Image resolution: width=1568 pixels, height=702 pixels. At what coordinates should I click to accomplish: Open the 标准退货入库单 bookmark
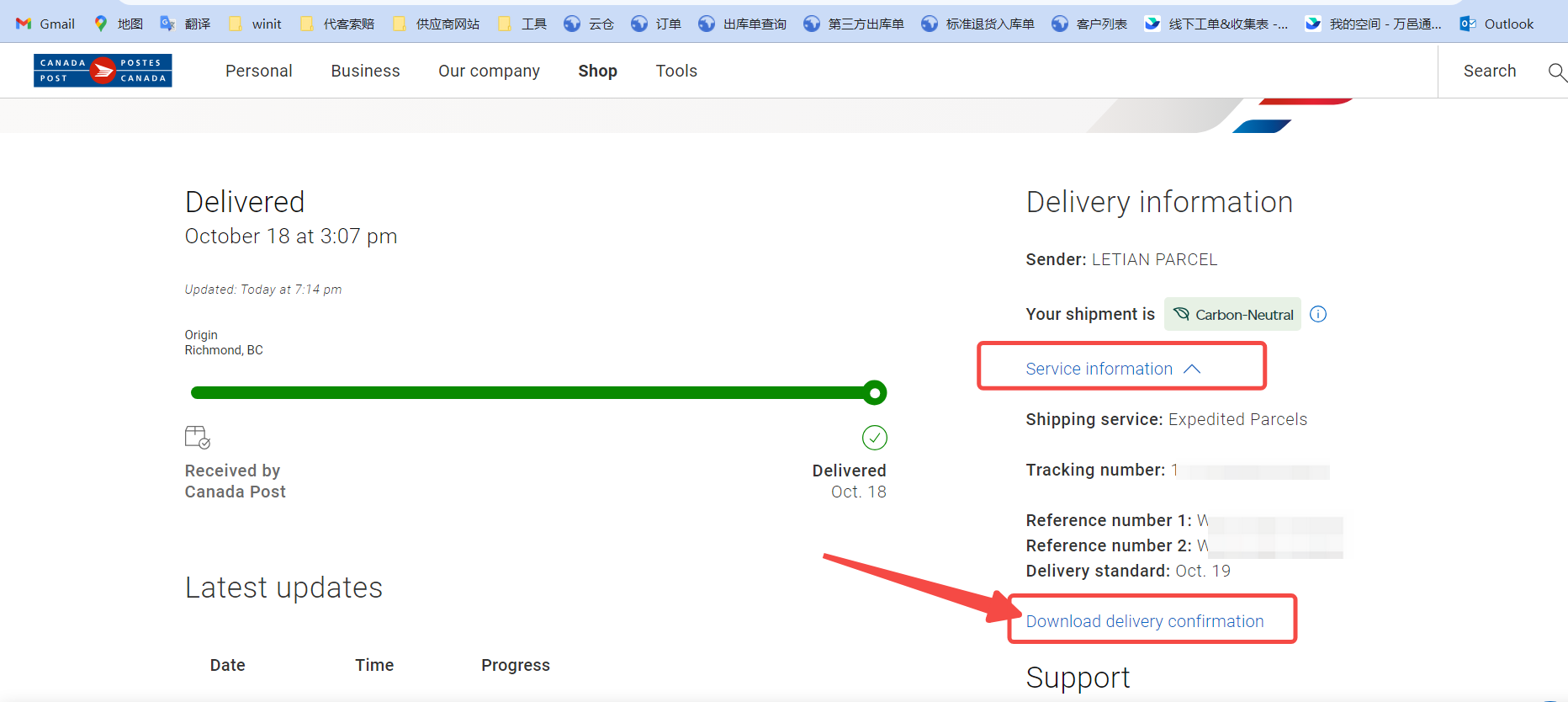point(977,24)
